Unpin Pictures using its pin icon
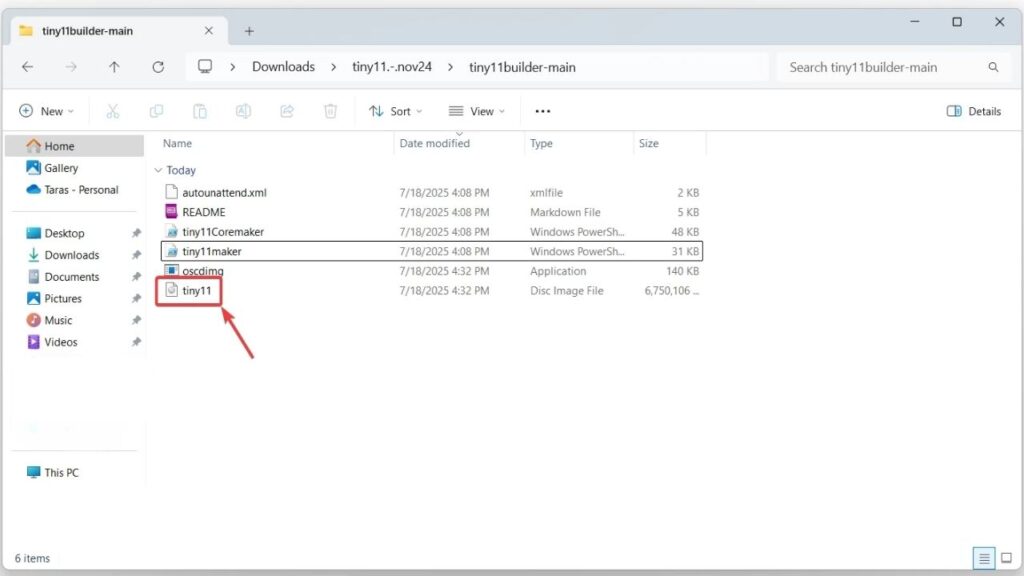 [x=136, y=298]
